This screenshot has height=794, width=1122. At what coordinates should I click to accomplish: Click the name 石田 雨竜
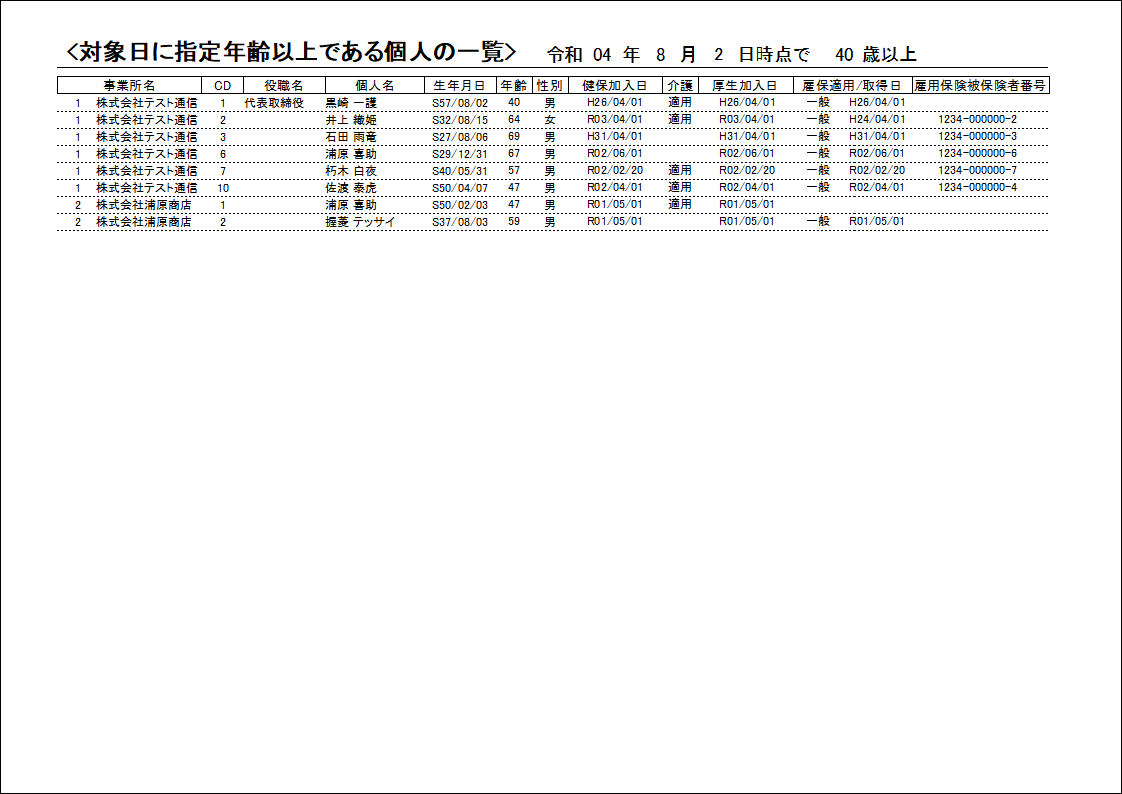[x=351, y=137]
